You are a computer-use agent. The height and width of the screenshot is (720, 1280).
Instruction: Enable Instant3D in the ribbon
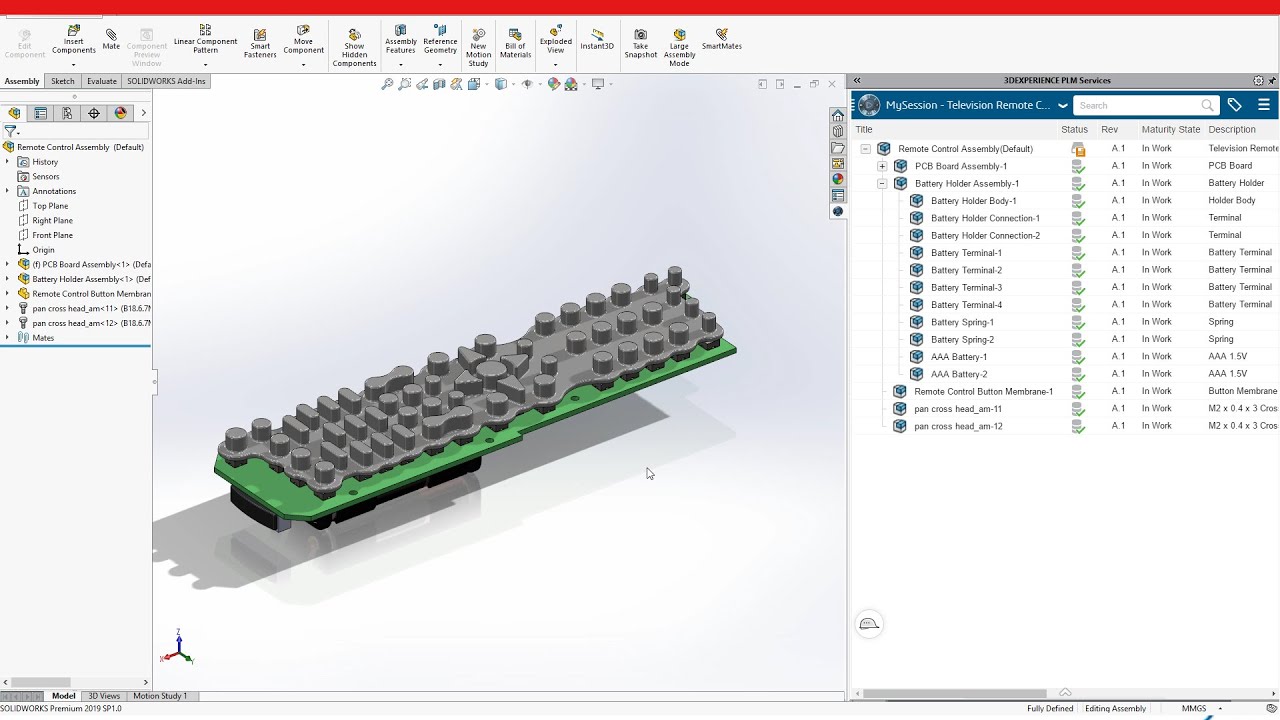(596, 40)
